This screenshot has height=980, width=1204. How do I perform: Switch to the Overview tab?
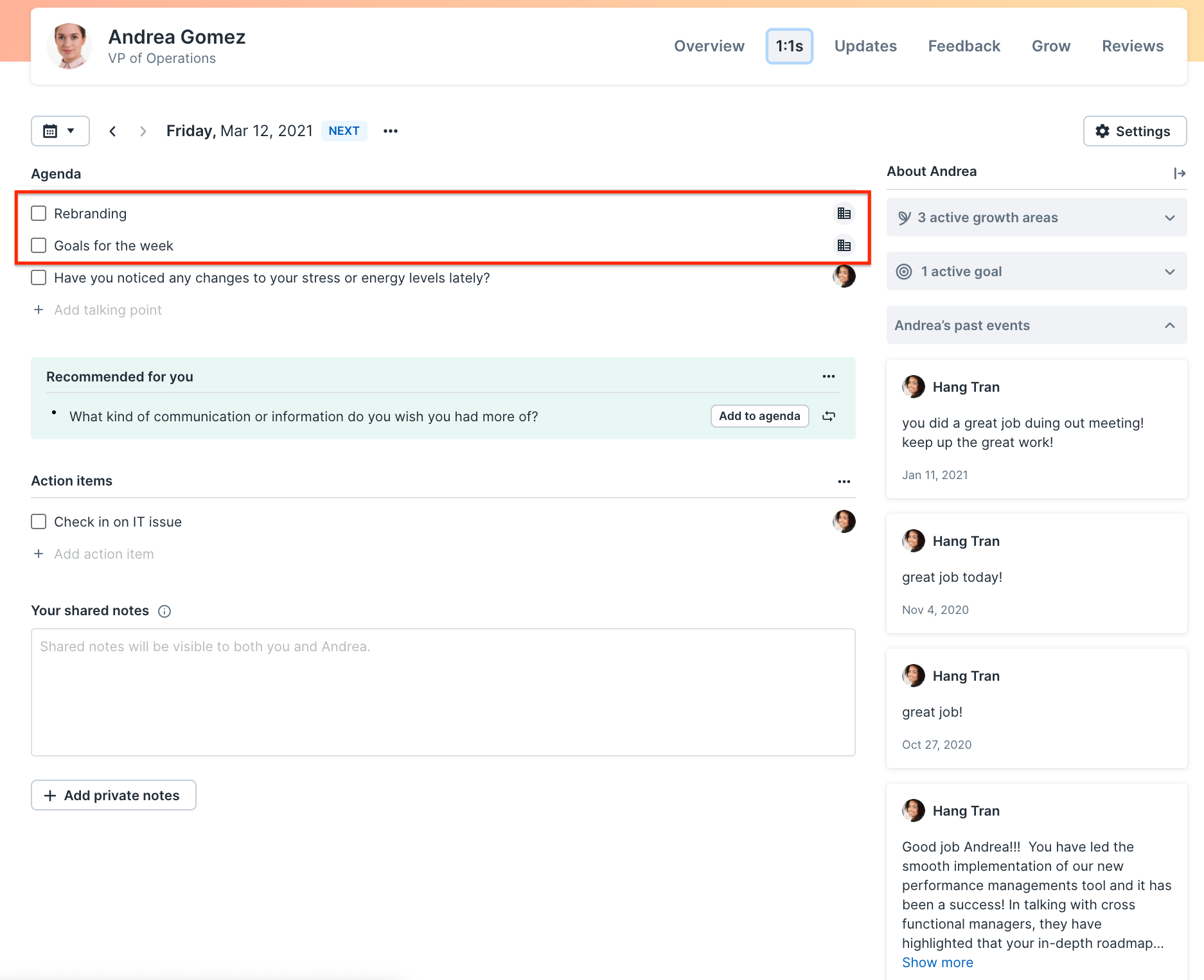tap(709, 46)
